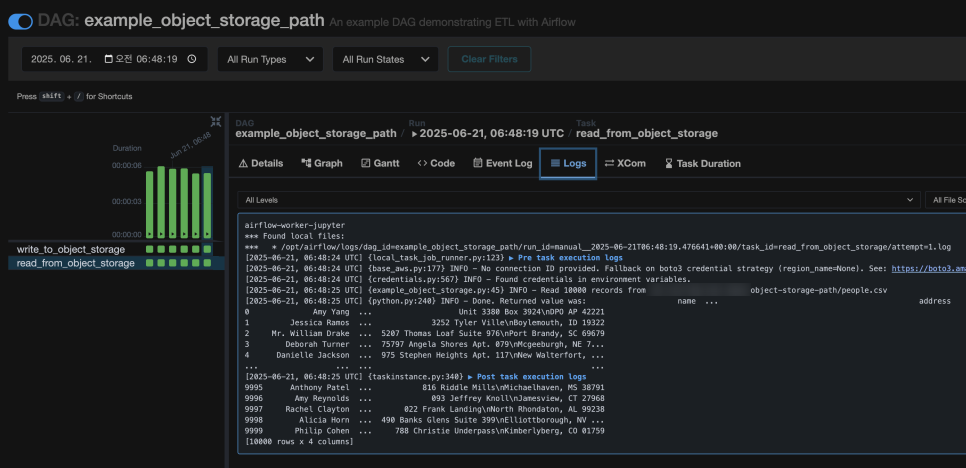Viewport: 966px width, 468px height.
Task: Click first task square in write_to_object_storage row
Action: click(149, 249)
